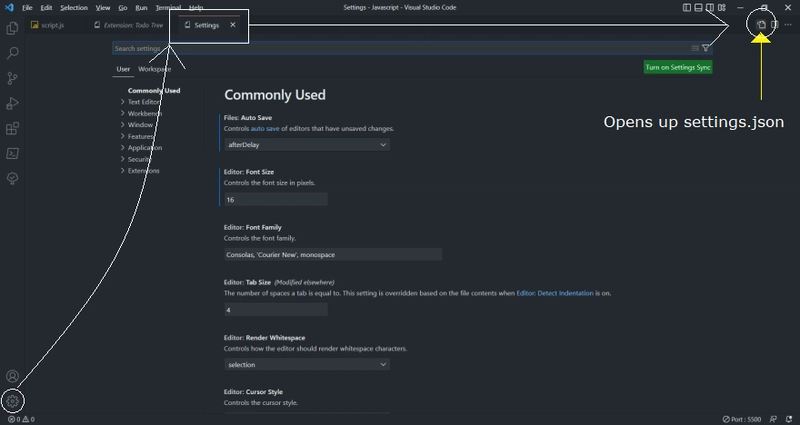
Task: Select the User settings scope tab
Action: [x=123, y=69]
